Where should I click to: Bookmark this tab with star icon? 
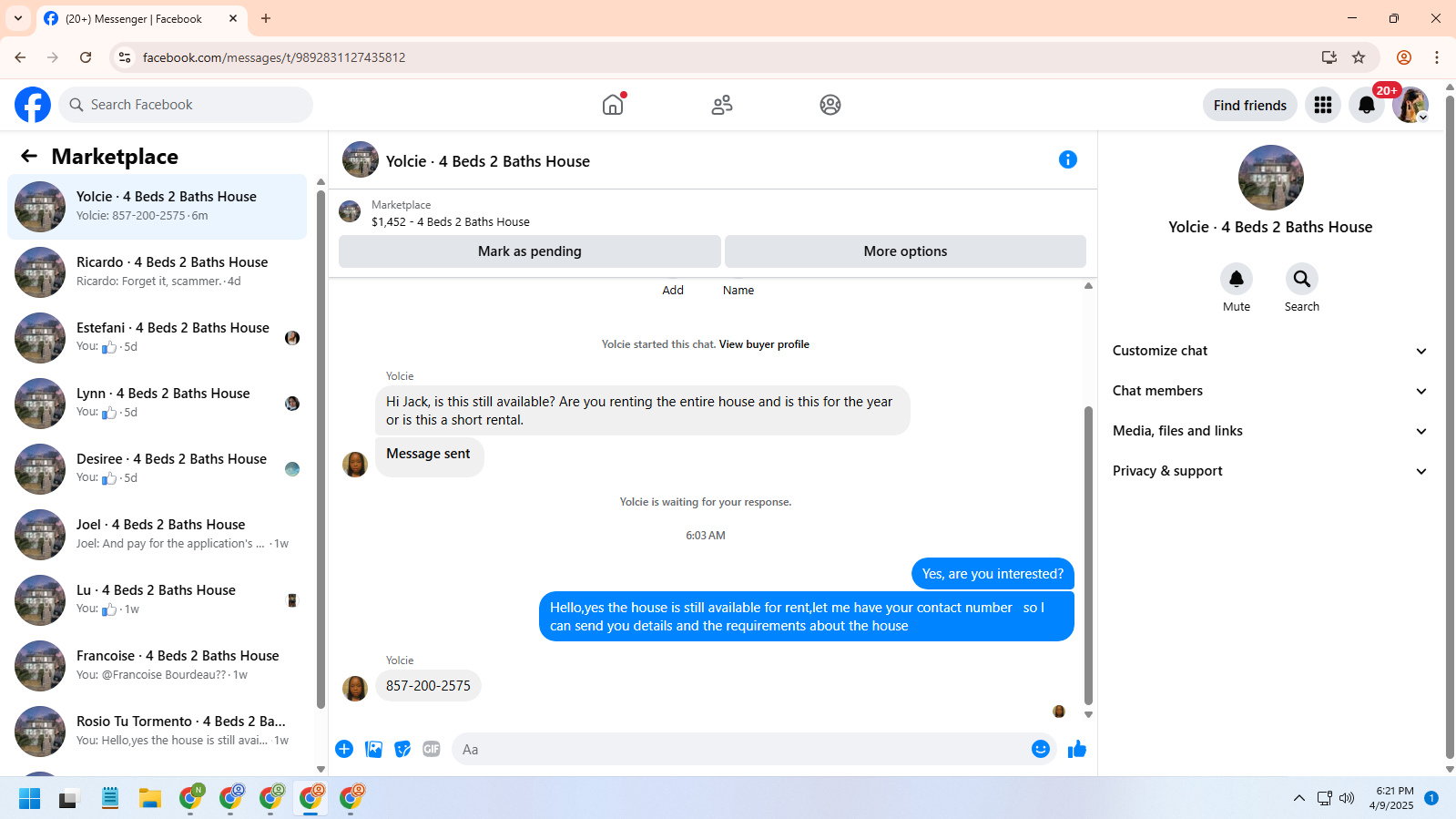point(1359,57)
